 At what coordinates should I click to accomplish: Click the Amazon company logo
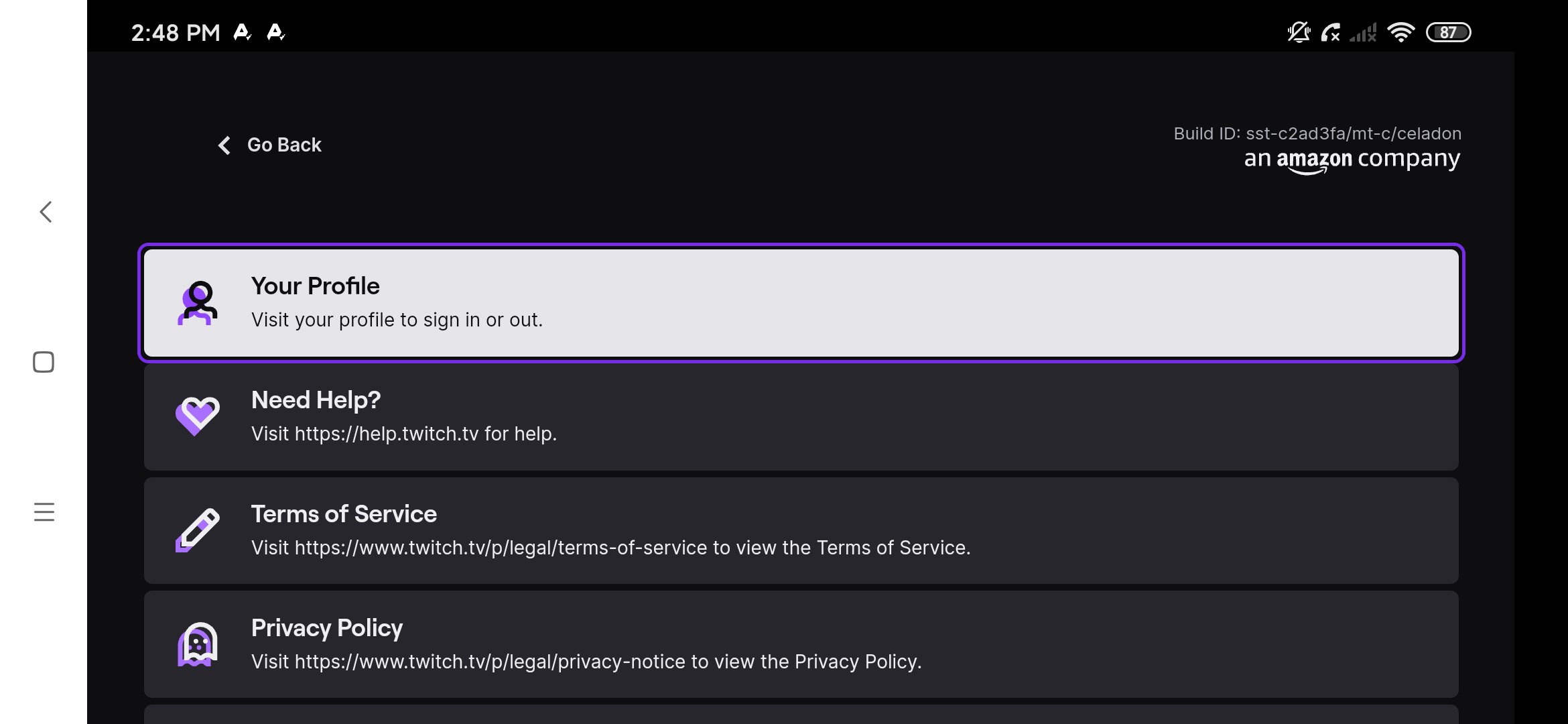click(1352, 160)
